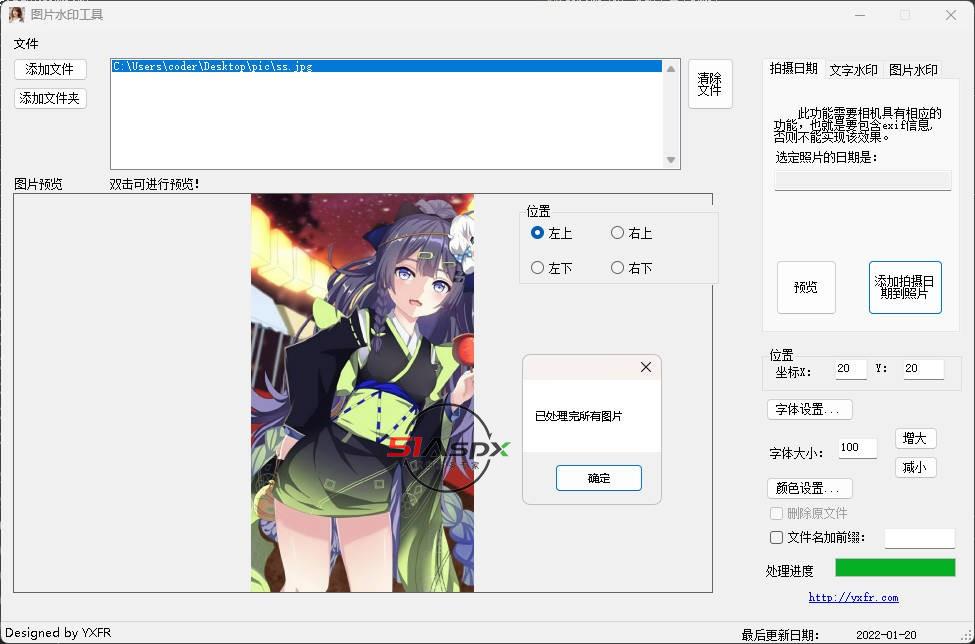Click the 添加文件 button
The width and height of the screenshot is (975, 644).
(x=50, y=70)
